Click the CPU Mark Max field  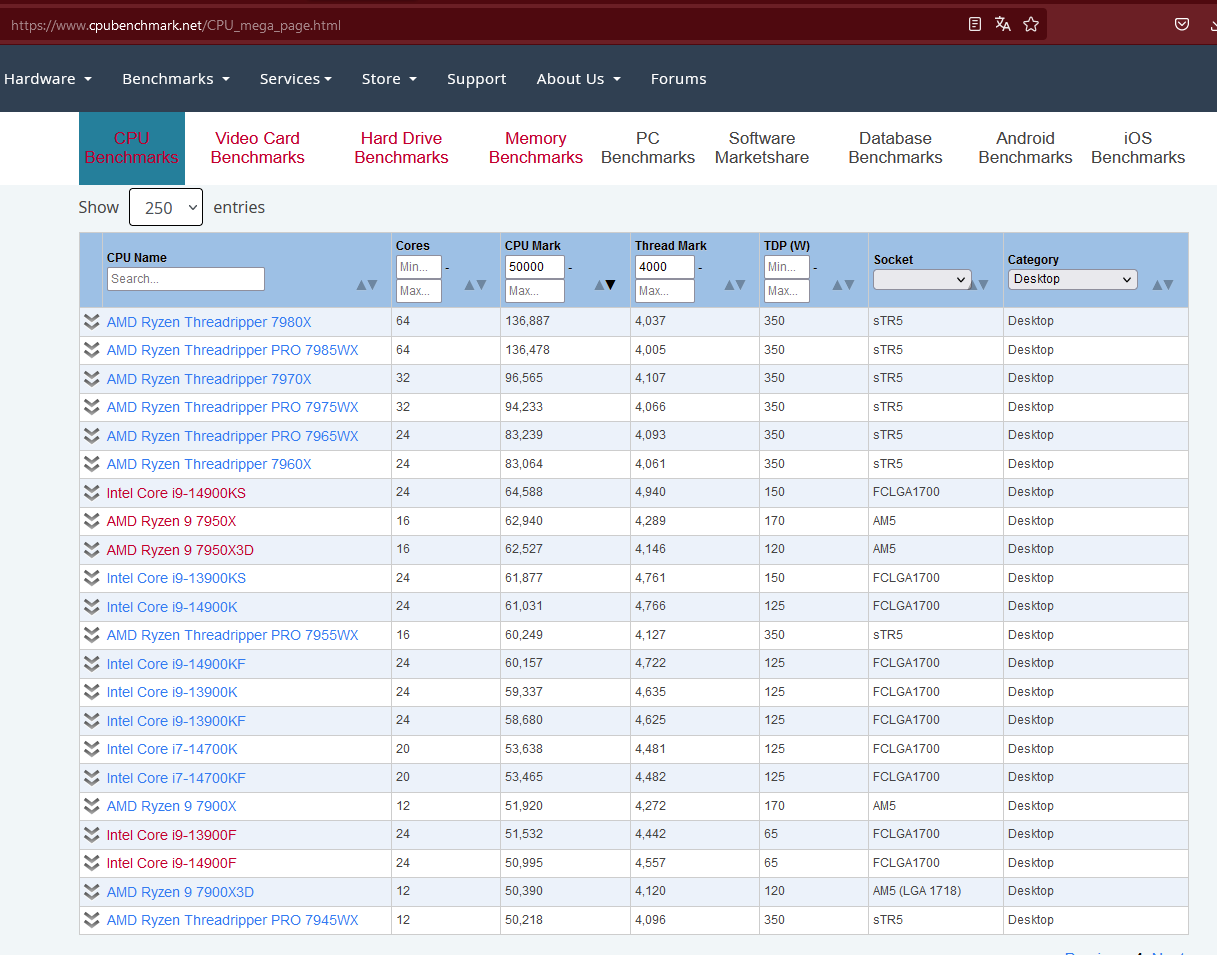click(535, 291)
